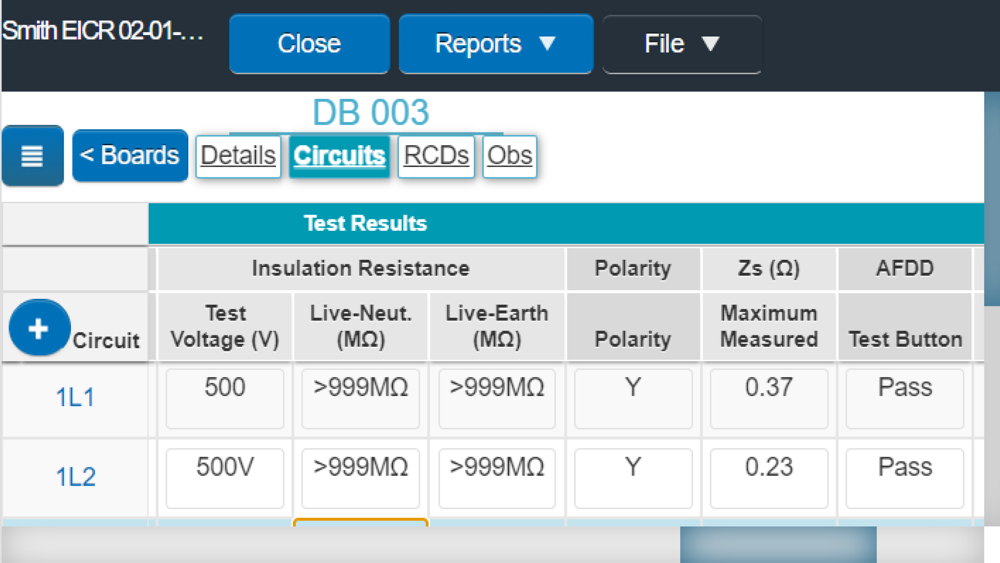Open the File dropdown menu
1000x563 pixels.
[x=682, y=44]
